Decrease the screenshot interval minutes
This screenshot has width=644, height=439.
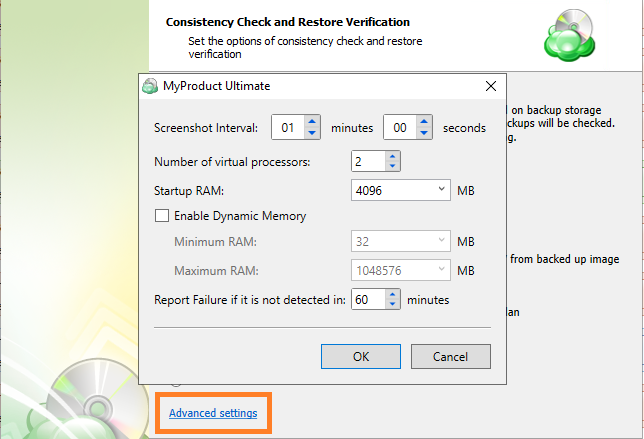[312, 133]
